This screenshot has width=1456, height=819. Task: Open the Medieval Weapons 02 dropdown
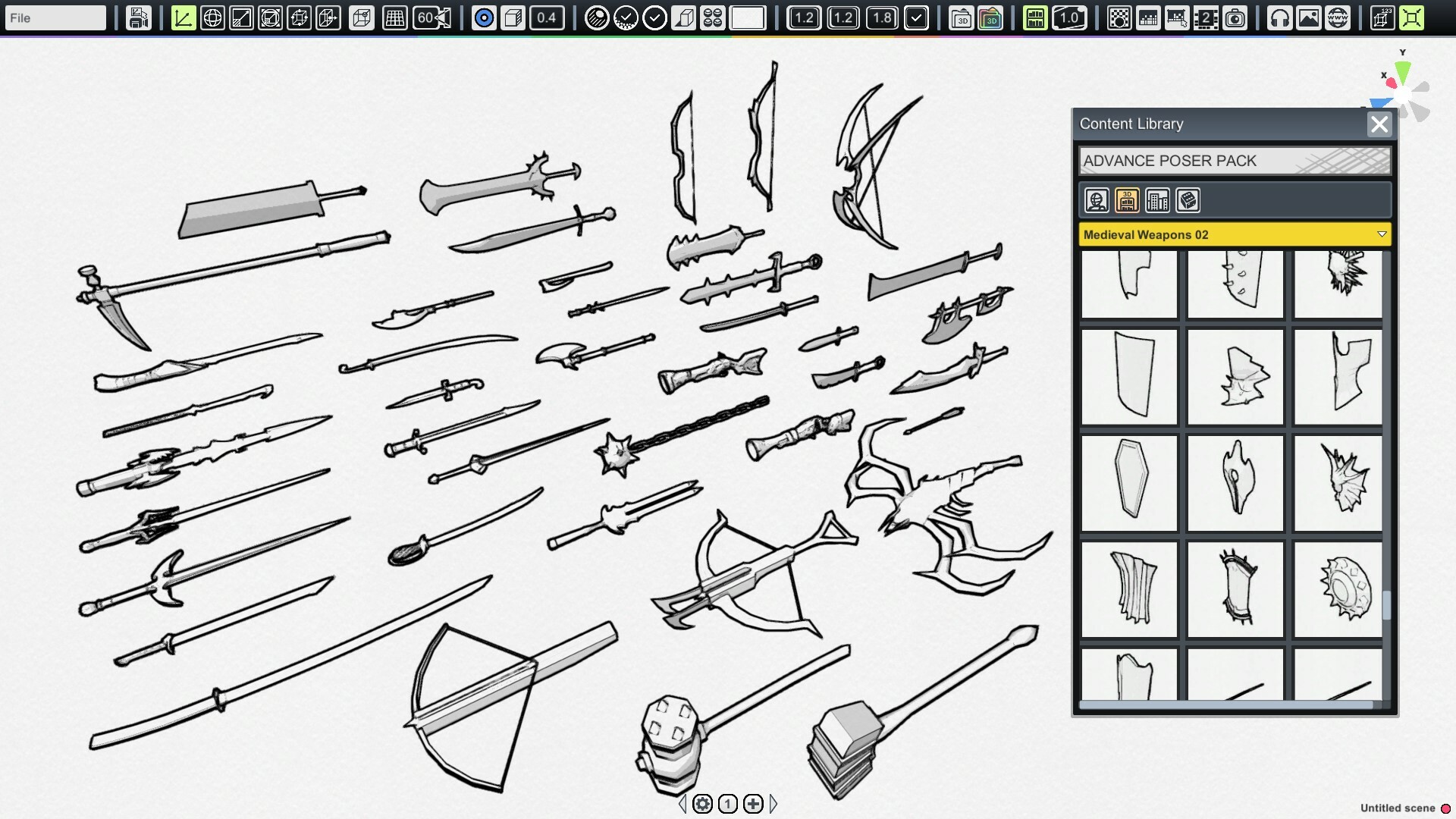(1234, 235)
